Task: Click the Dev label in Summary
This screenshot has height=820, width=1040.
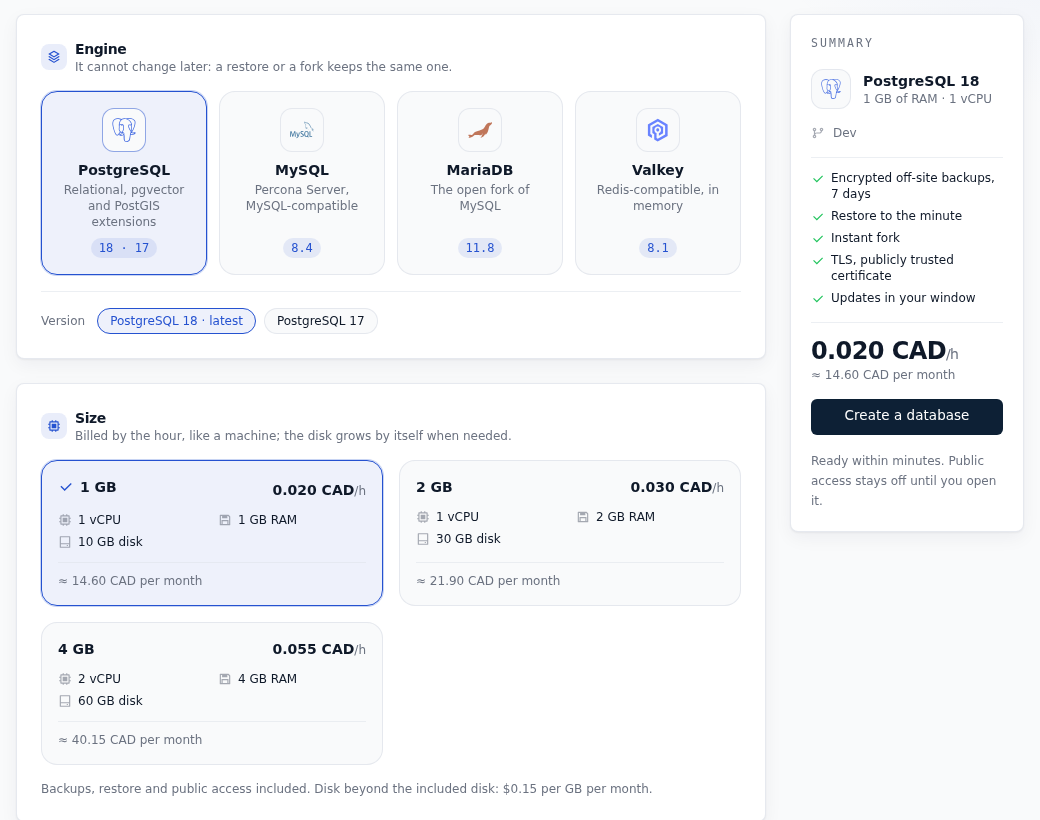Action: coord(844,133)
